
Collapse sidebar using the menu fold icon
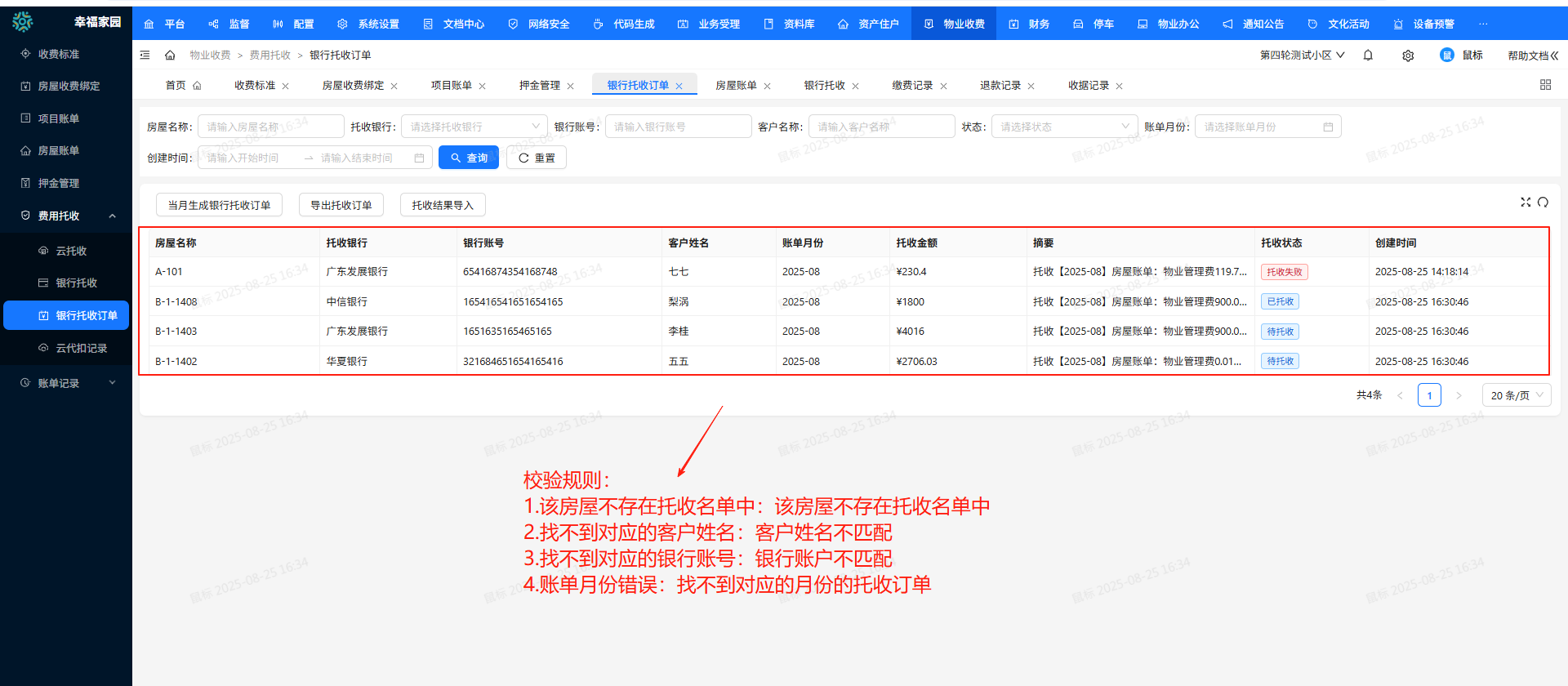pyautogui.click(x=145, y=56)
